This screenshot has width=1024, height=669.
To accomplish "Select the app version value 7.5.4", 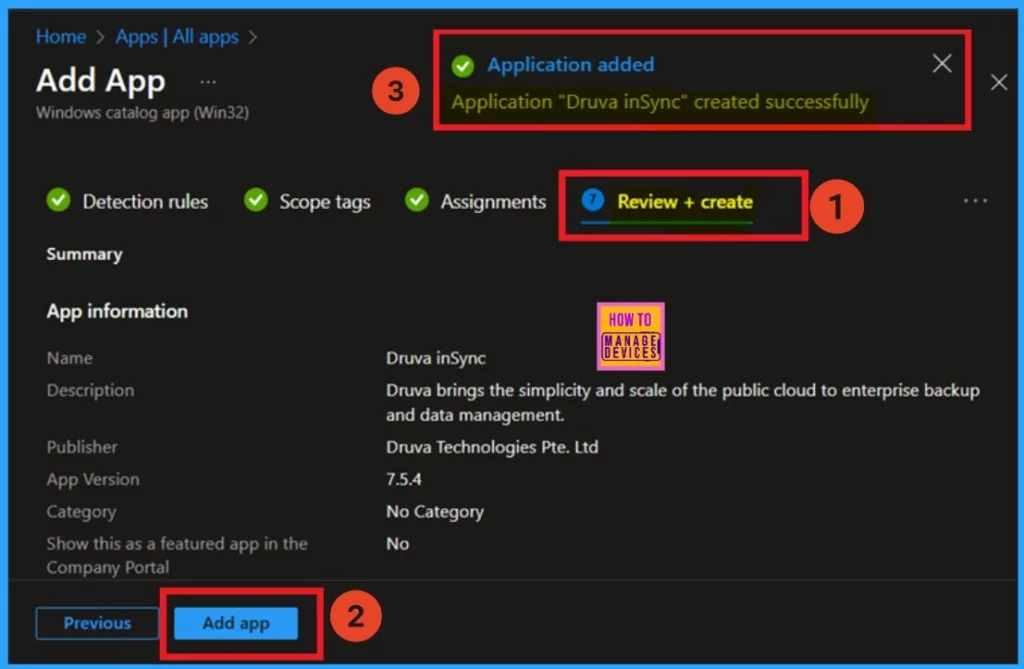I will click(404, 480).
